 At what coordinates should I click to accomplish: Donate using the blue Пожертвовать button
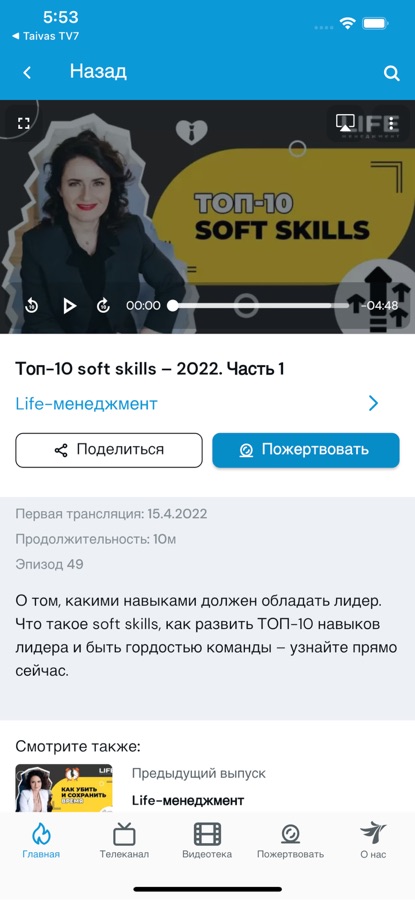[306, 450]
